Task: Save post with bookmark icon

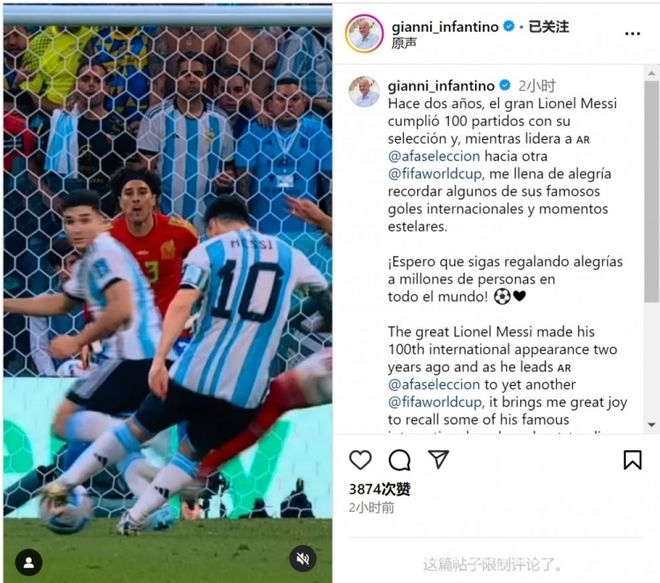Action: point(632,459)
